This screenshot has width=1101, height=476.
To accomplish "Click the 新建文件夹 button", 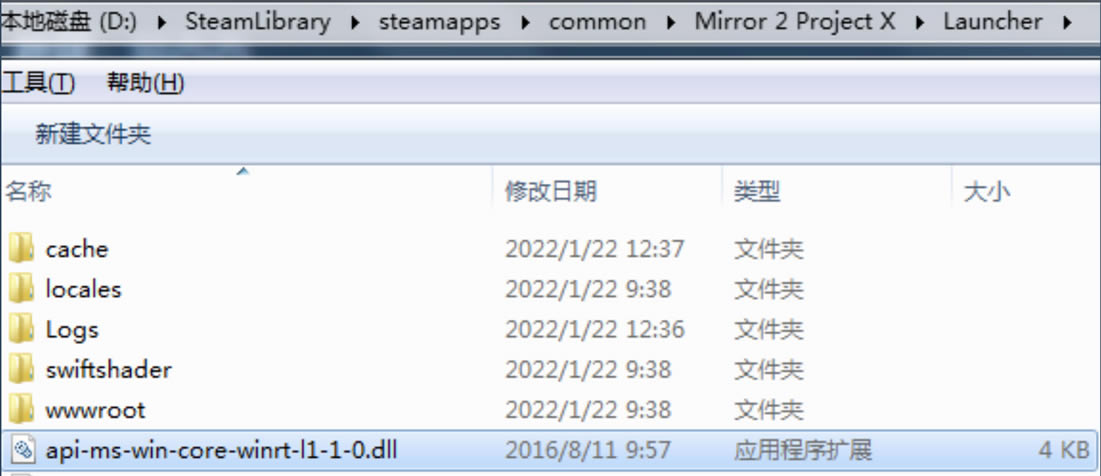I will point(93,133).
